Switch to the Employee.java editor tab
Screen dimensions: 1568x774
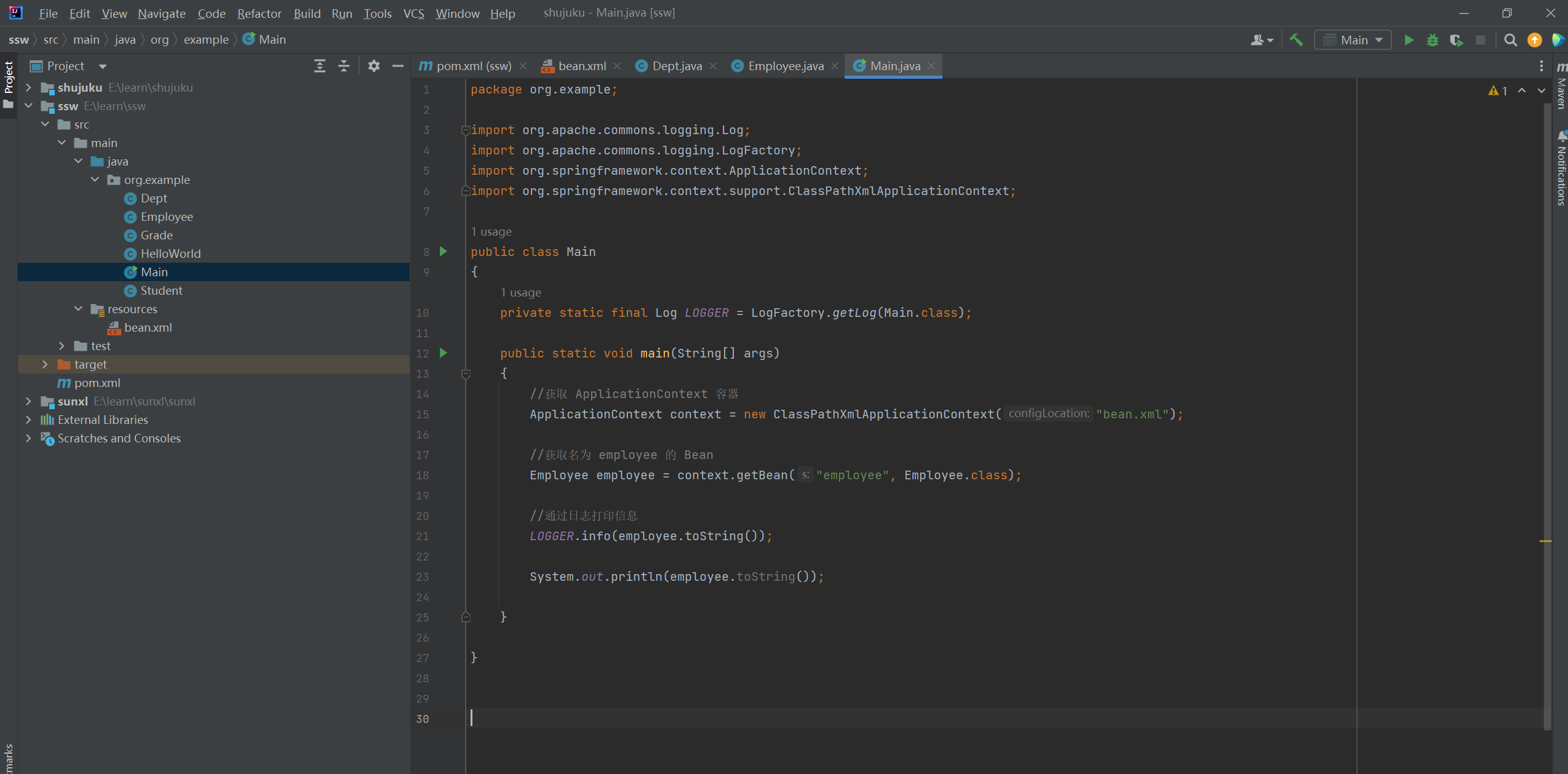click(785, 66)
